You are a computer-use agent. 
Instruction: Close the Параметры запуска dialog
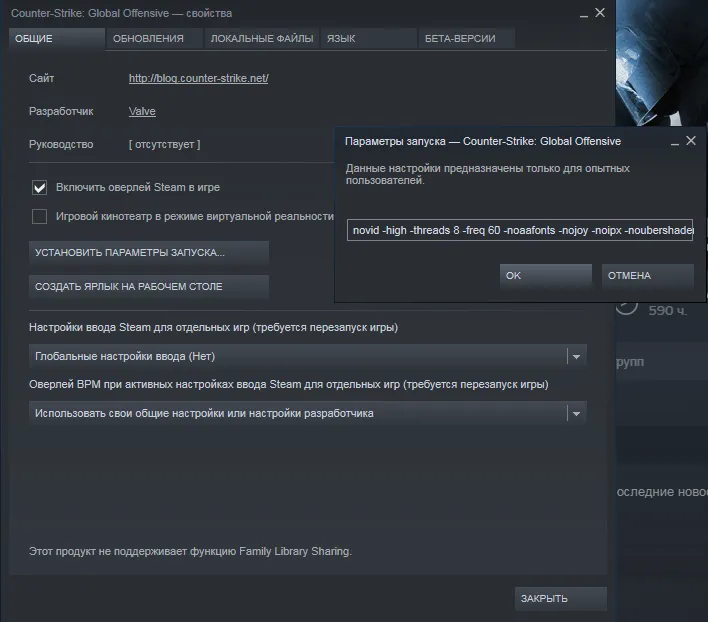coord(691,141)
